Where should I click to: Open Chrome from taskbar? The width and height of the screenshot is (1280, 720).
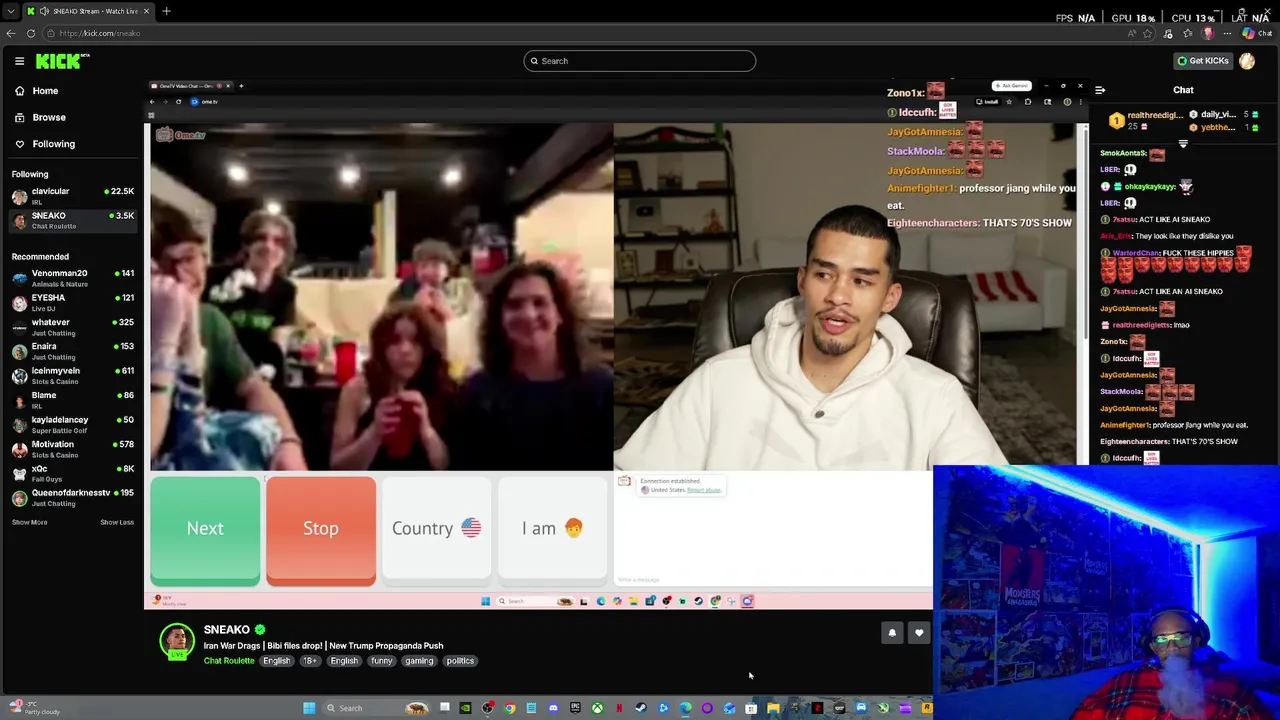[x=509, y=708]
